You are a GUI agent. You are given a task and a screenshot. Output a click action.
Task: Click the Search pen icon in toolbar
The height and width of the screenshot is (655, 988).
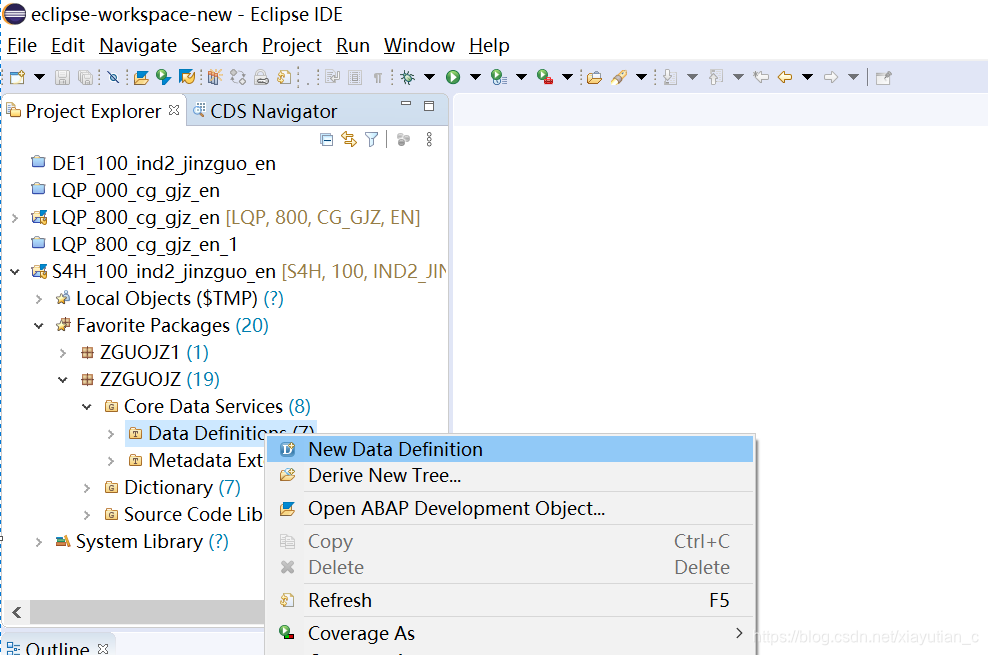coord(619,77)
